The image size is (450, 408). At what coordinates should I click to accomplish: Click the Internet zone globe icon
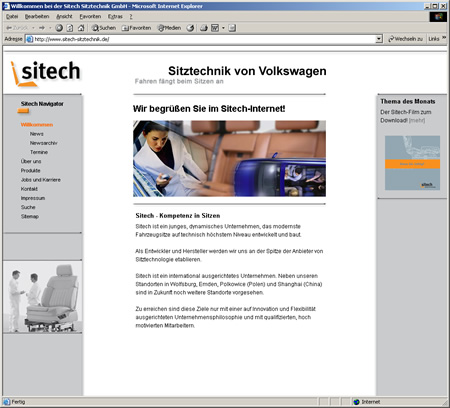(356, 402)
